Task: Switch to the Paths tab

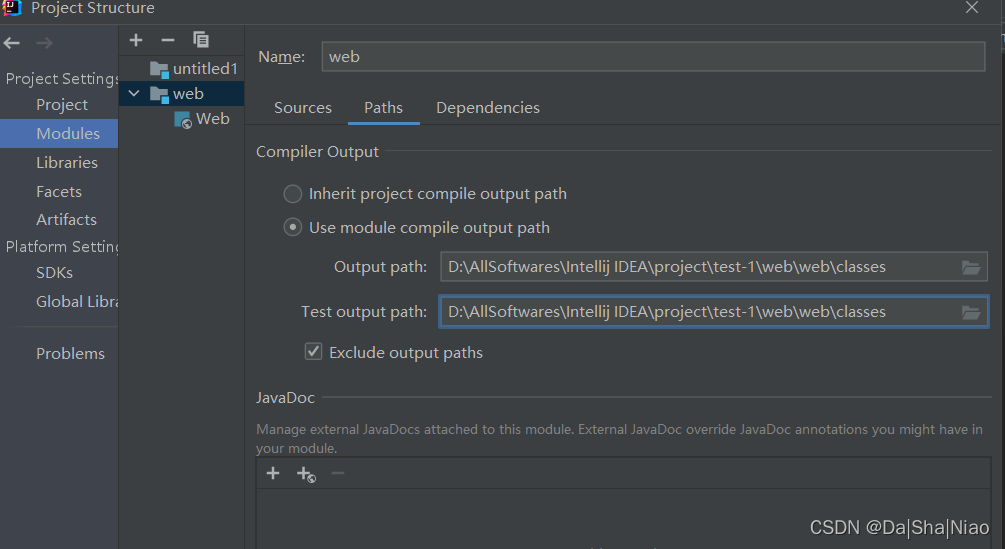Action: (383, 108)
